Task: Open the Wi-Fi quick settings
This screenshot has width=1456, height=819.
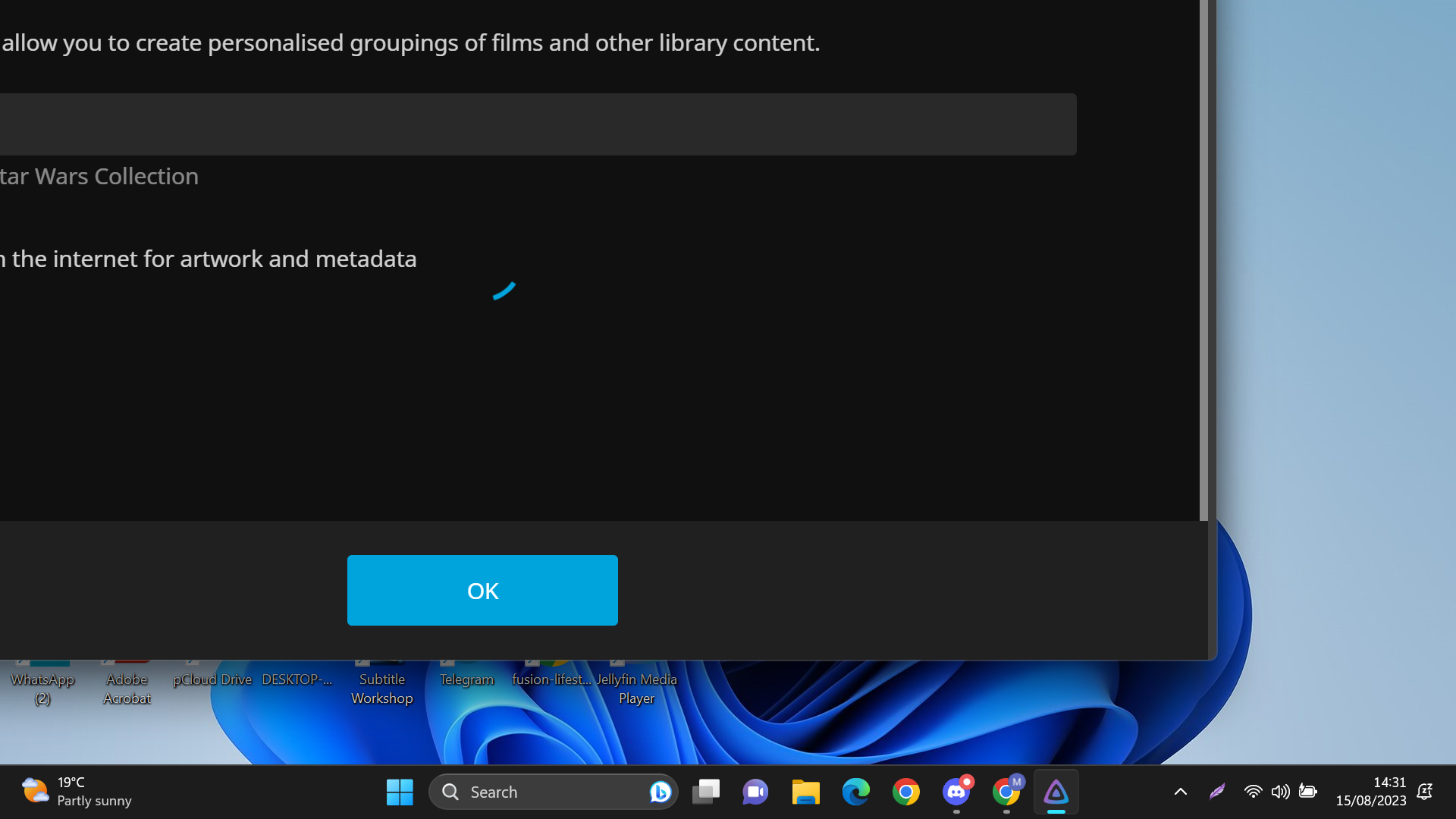Action: coord(1253,792)
